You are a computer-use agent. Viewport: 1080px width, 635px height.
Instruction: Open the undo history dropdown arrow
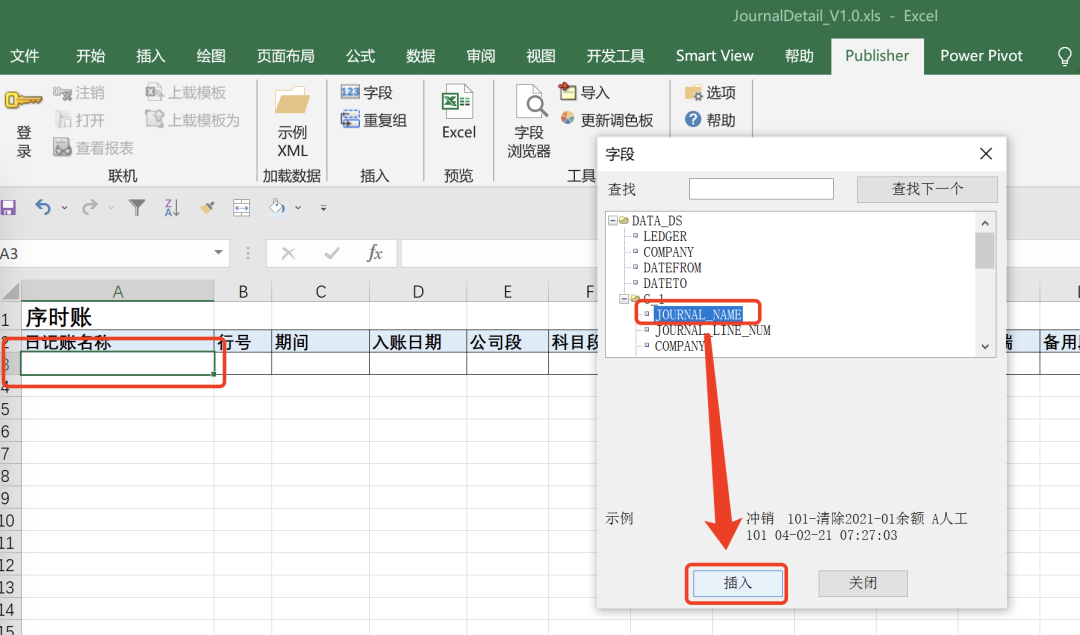coord(64,207)
